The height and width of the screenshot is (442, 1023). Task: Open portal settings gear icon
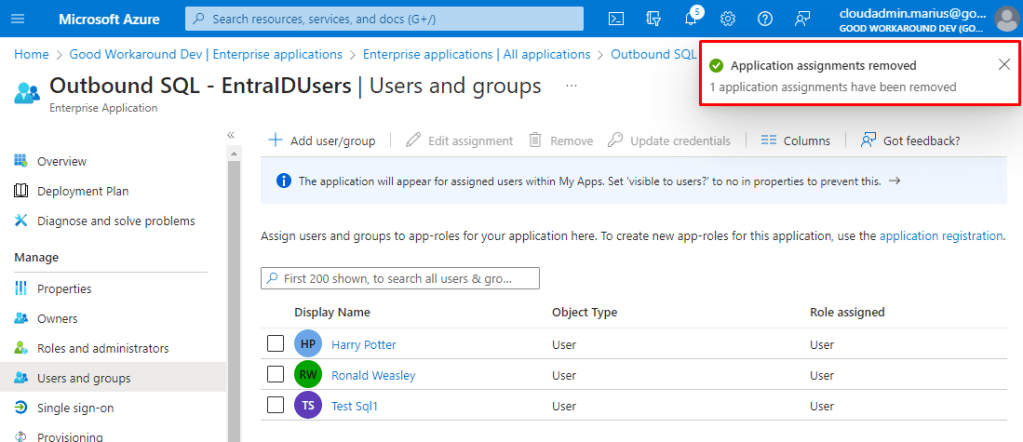(728, 19)
